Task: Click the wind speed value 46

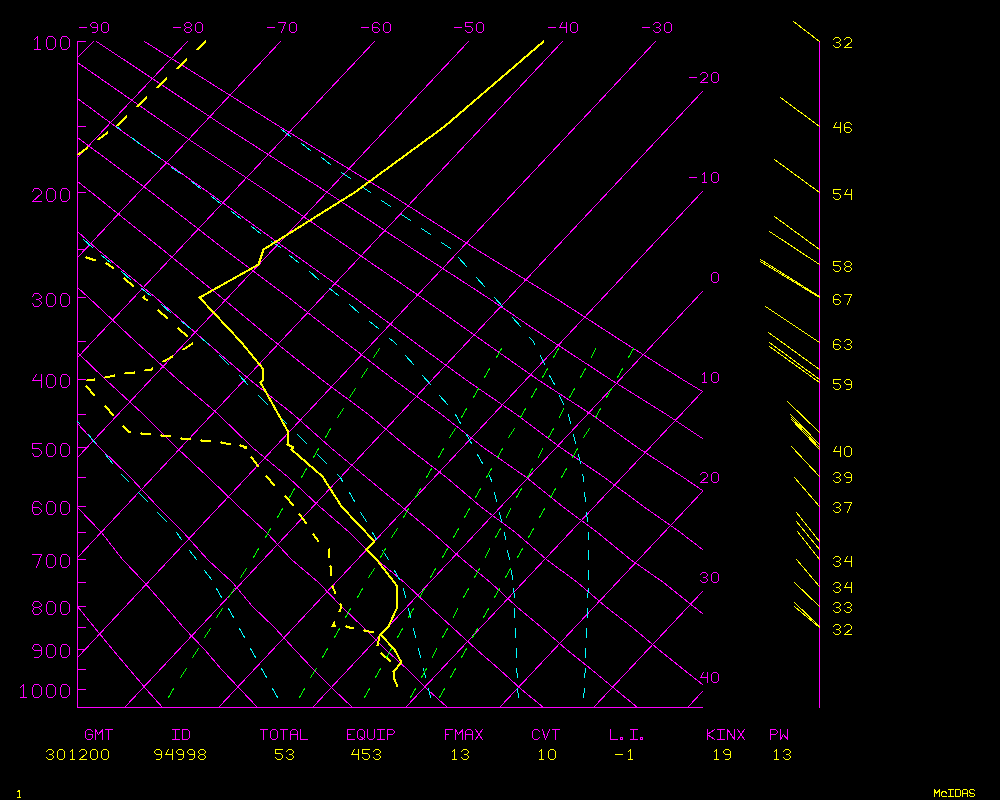Action: [842, 128]
